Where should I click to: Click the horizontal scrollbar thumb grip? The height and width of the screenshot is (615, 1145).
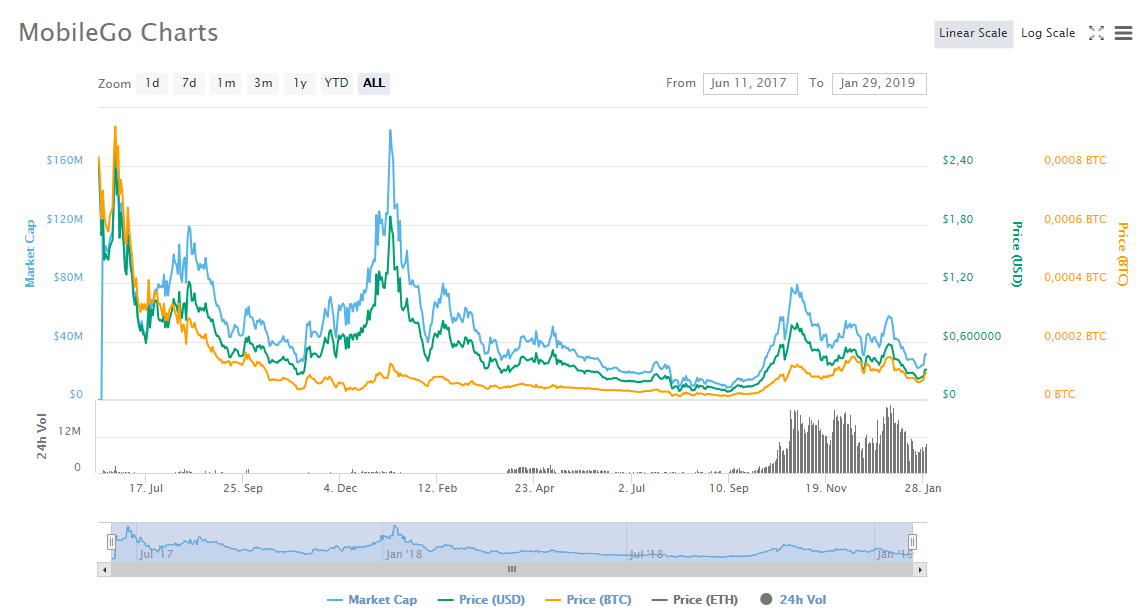(512, 570)
